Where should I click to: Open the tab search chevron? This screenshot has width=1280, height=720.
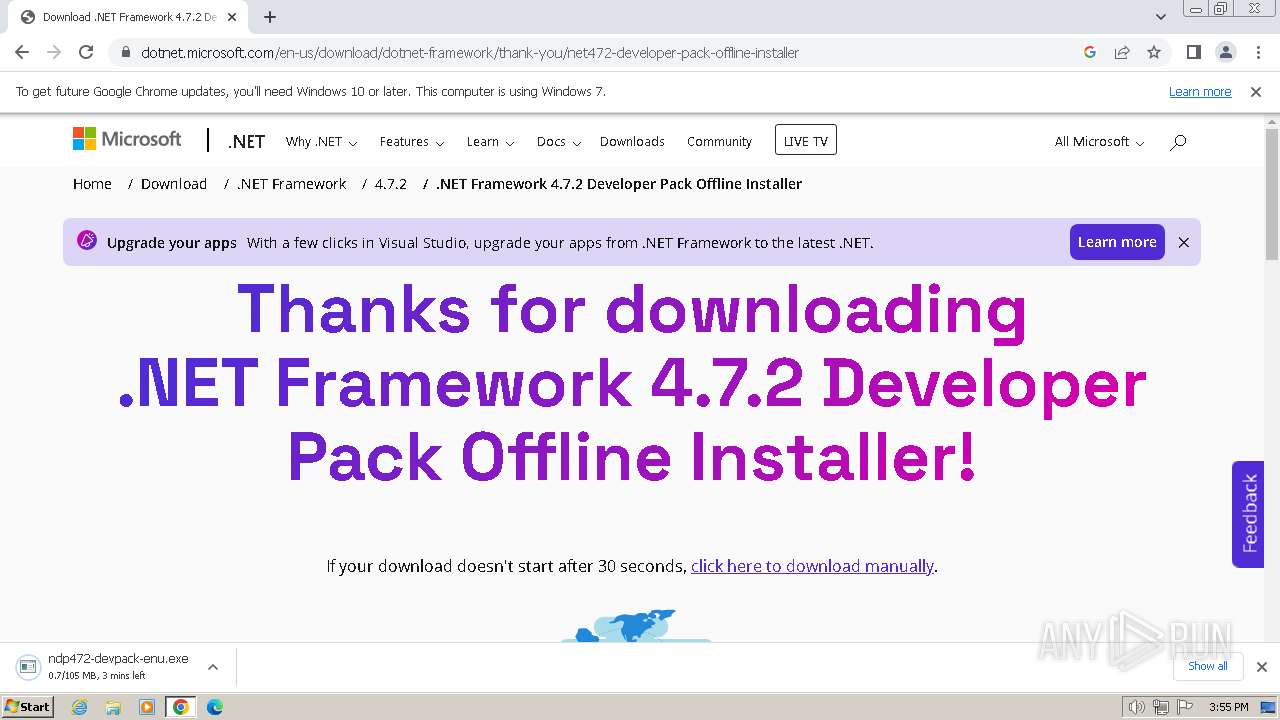(x=1161, y=17)
